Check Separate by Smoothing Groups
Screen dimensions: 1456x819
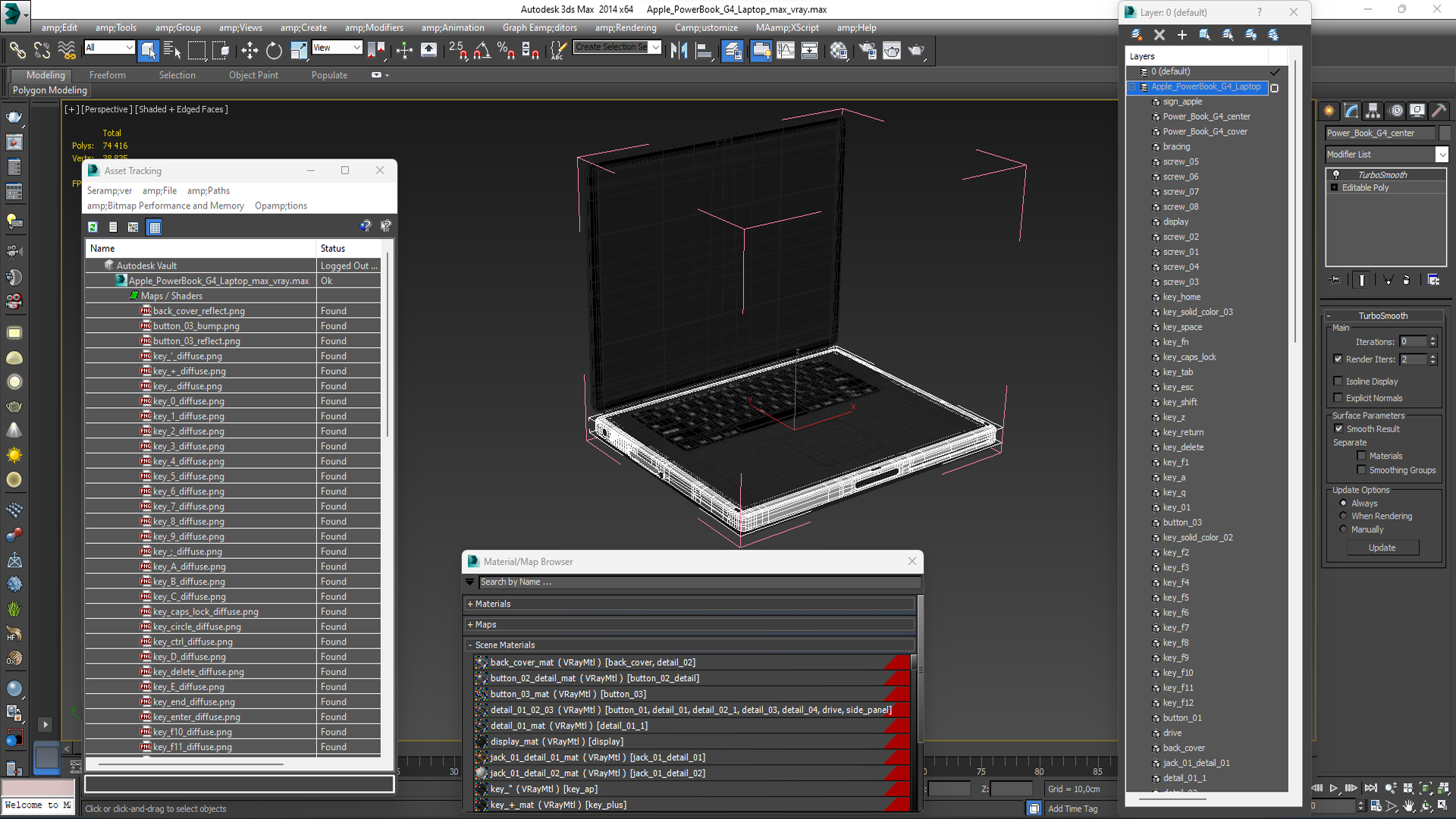pyautogui.click(x=1361, y=470)
